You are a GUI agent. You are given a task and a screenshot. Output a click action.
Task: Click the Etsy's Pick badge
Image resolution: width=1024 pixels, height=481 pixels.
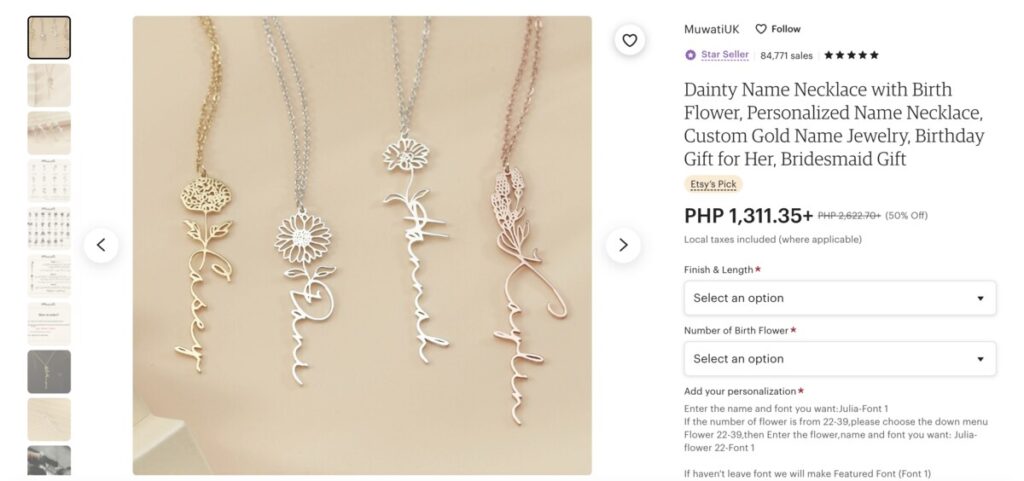pos(713,185)
